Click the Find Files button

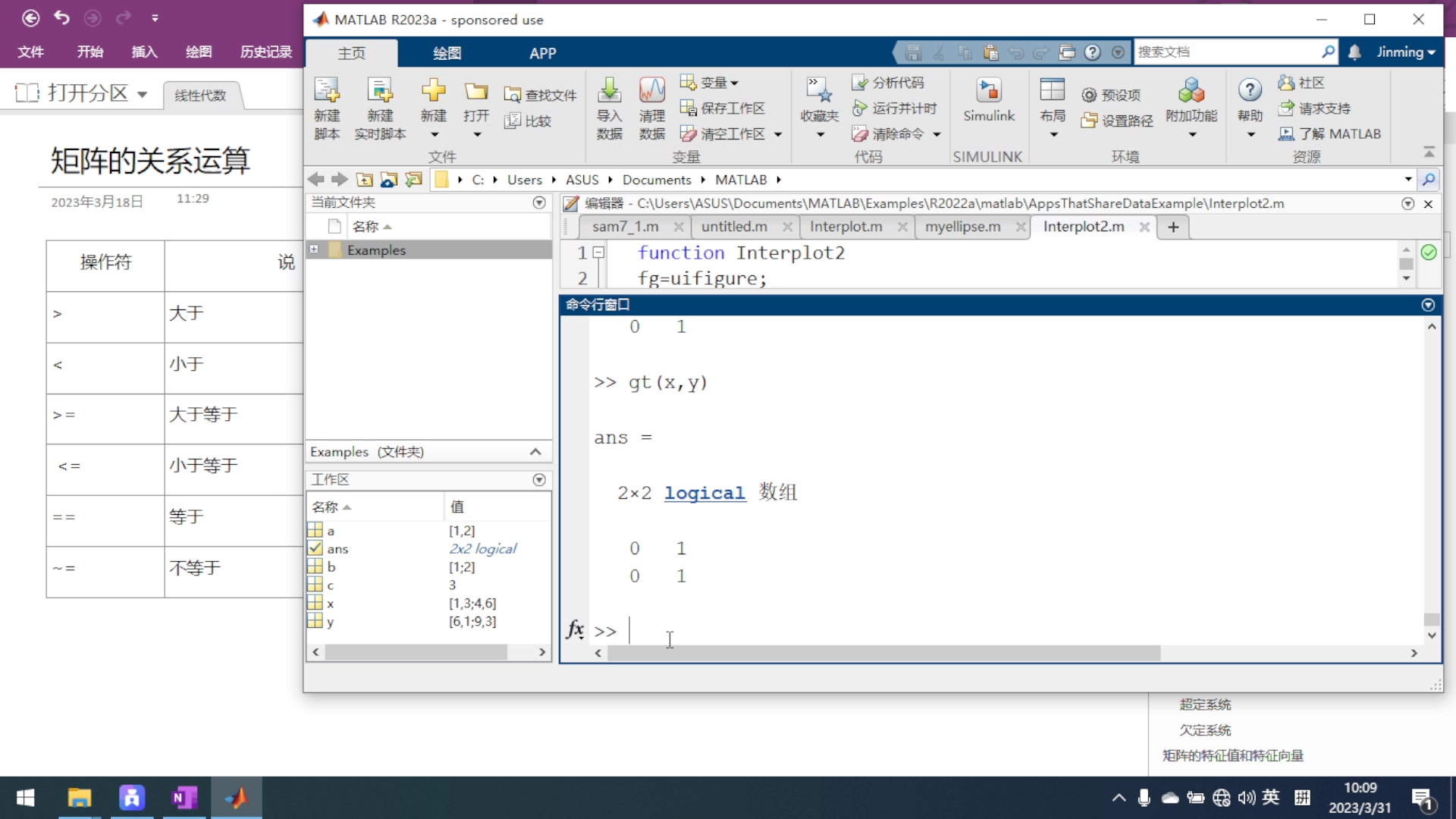541,95
